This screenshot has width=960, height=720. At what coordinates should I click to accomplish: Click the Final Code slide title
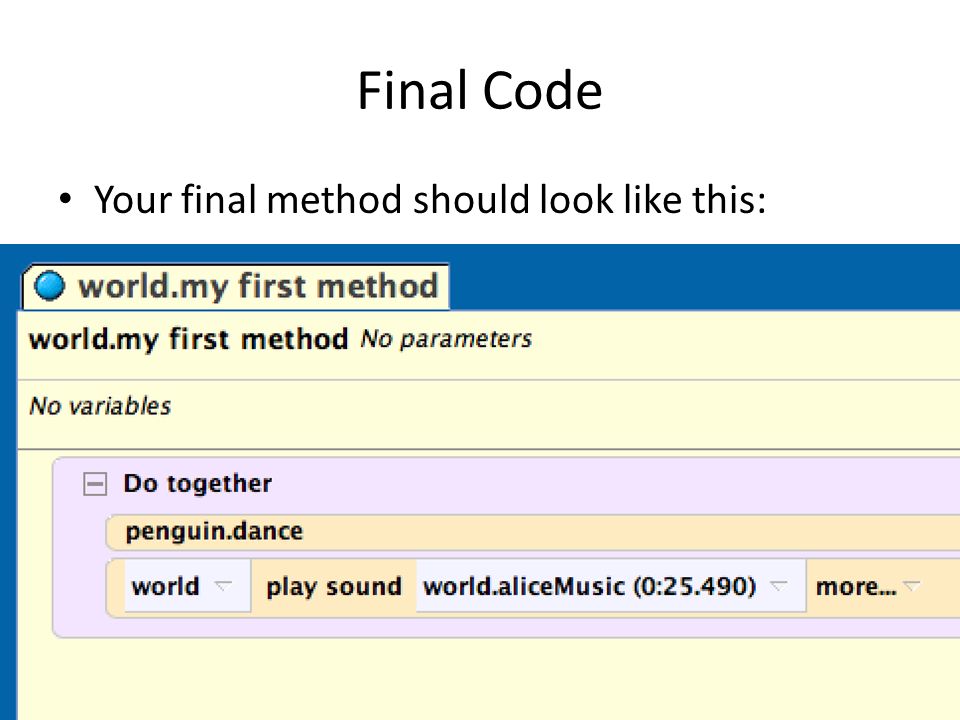(x=480, y=91)
